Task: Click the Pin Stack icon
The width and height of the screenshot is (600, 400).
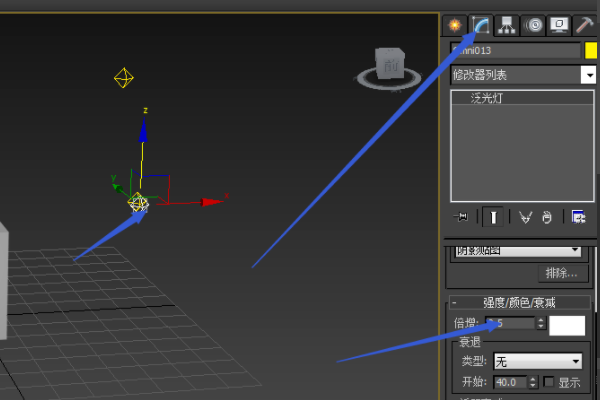Action: click(462, 216)
